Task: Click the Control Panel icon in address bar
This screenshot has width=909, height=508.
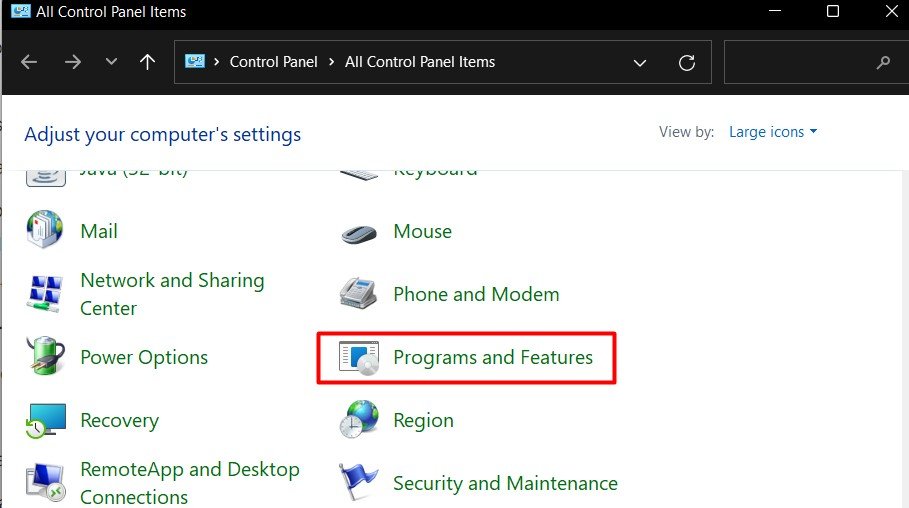Action: tap(195, 61)
